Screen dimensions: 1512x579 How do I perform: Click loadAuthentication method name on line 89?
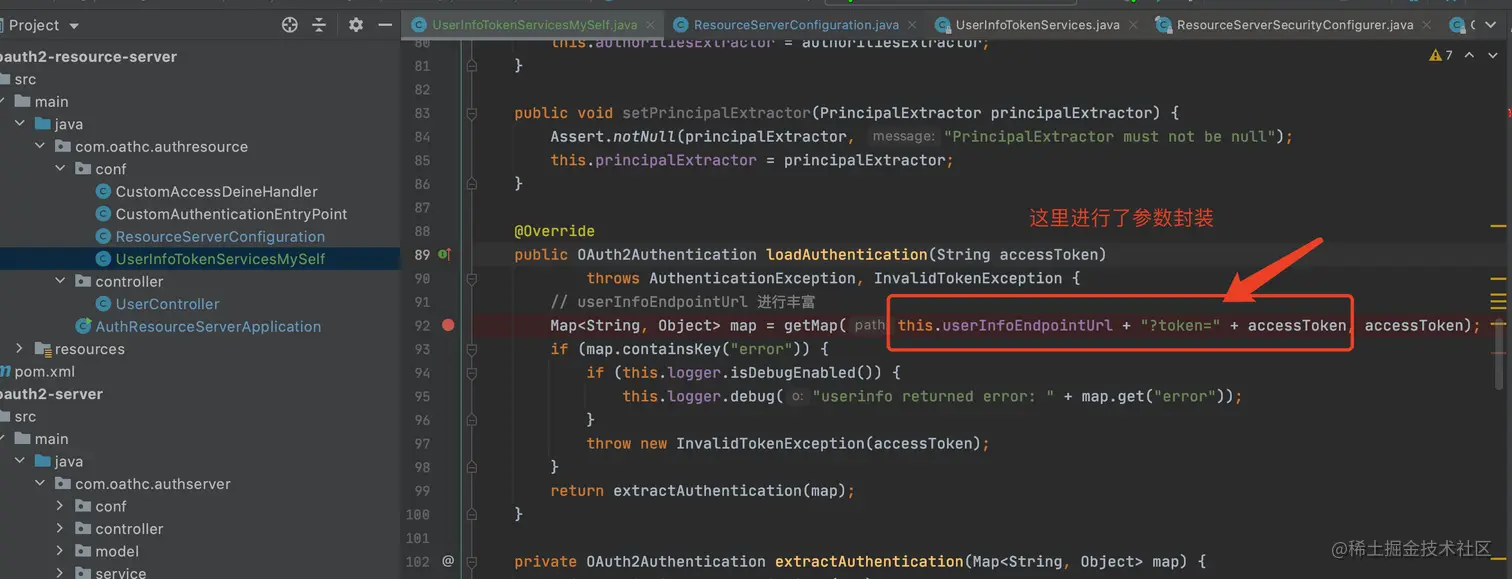click(x=847, y=255)
